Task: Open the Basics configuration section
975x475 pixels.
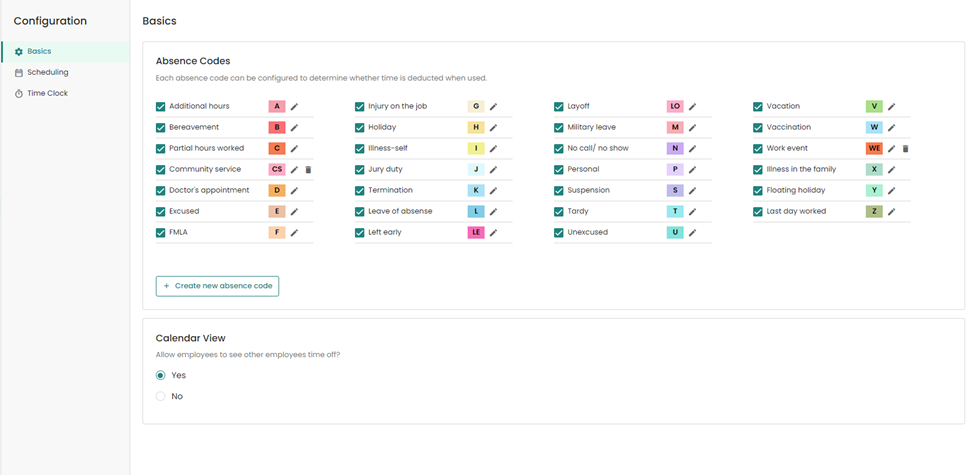Action: click(x=39, y=52)
